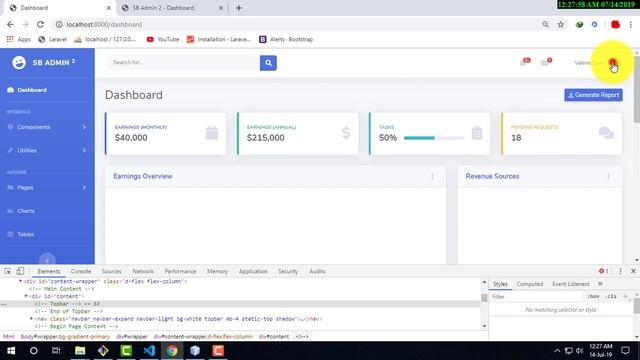Open the Laravel bookmark
This screenshot has height=360, width=640.
(52, 39)
